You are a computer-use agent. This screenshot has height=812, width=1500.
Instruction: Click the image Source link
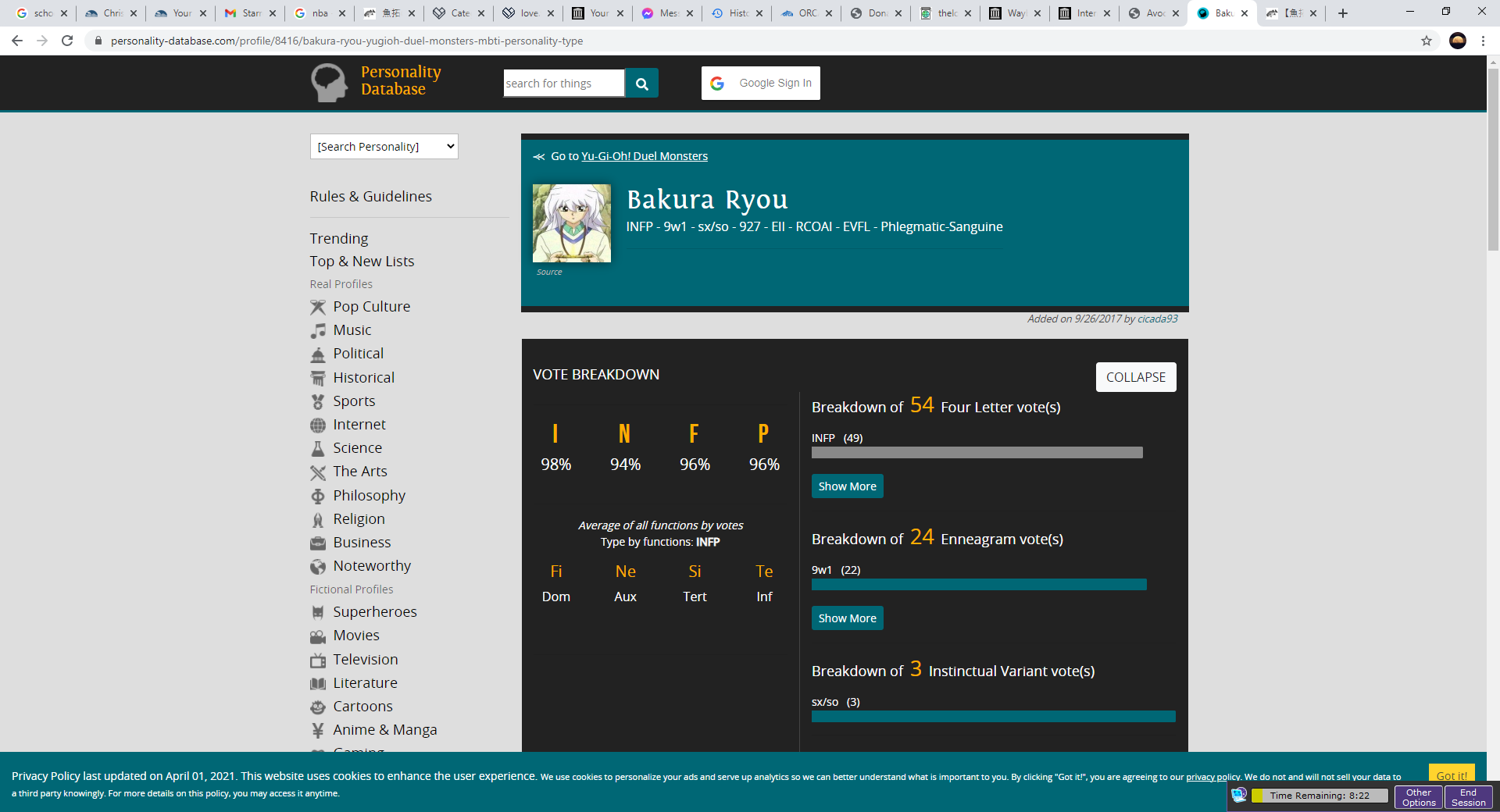[x=549, y=272]
